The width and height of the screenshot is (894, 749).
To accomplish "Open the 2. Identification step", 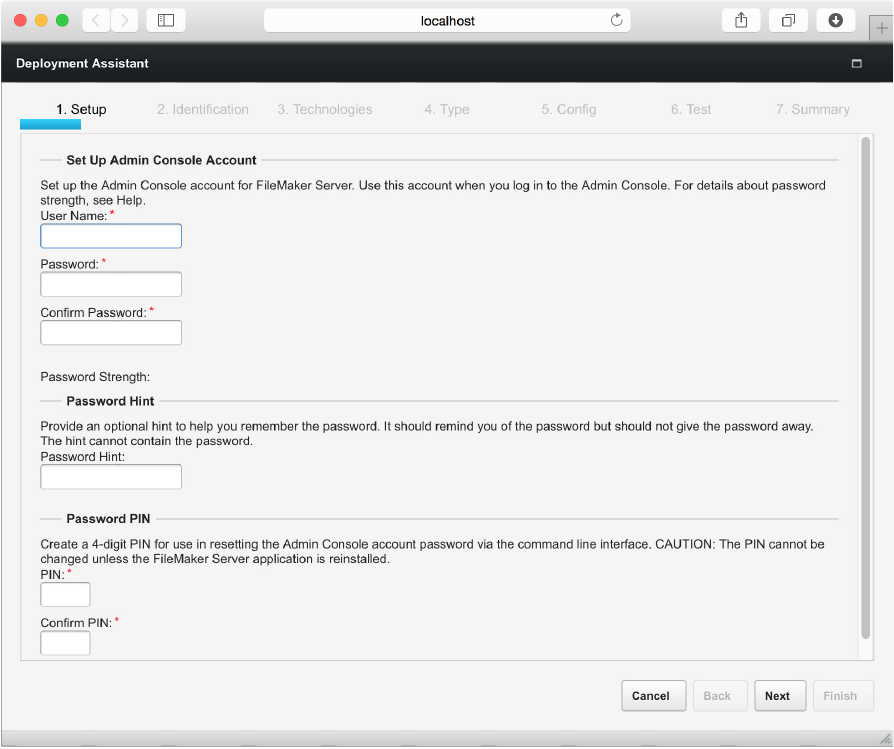I will [x=203, y=110].
